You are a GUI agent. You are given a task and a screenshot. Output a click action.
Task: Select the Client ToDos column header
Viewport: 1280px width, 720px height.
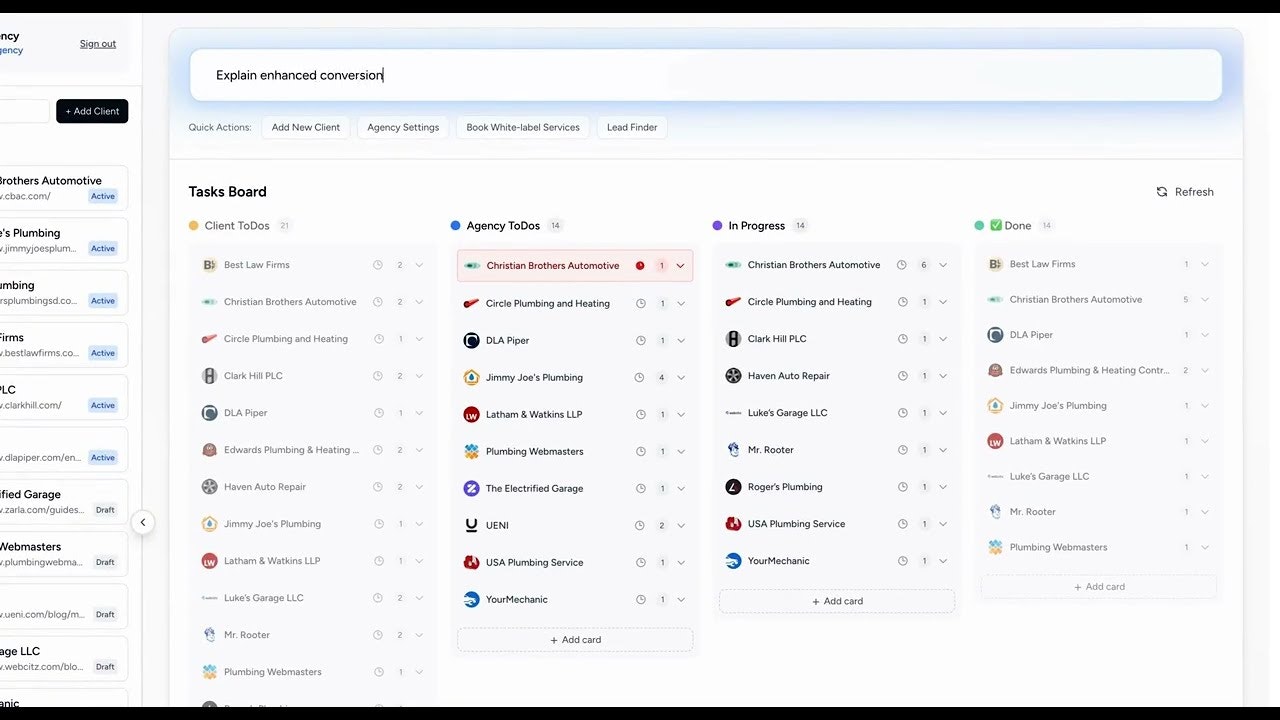pyautogui.click(x=237, y=226)
